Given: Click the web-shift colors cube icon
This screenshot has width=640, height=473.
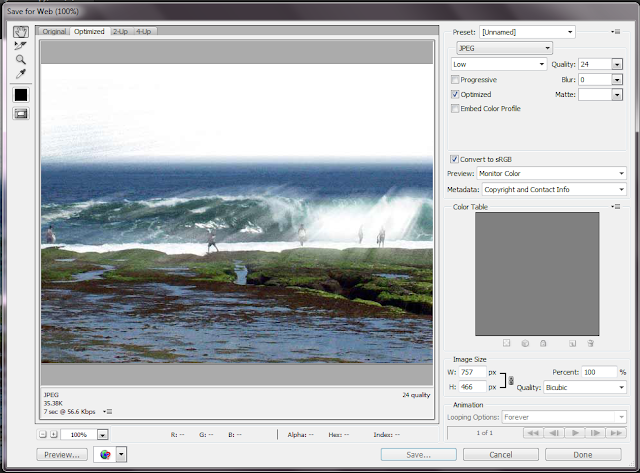Looking at the screenshot, I should pos(525,343).
